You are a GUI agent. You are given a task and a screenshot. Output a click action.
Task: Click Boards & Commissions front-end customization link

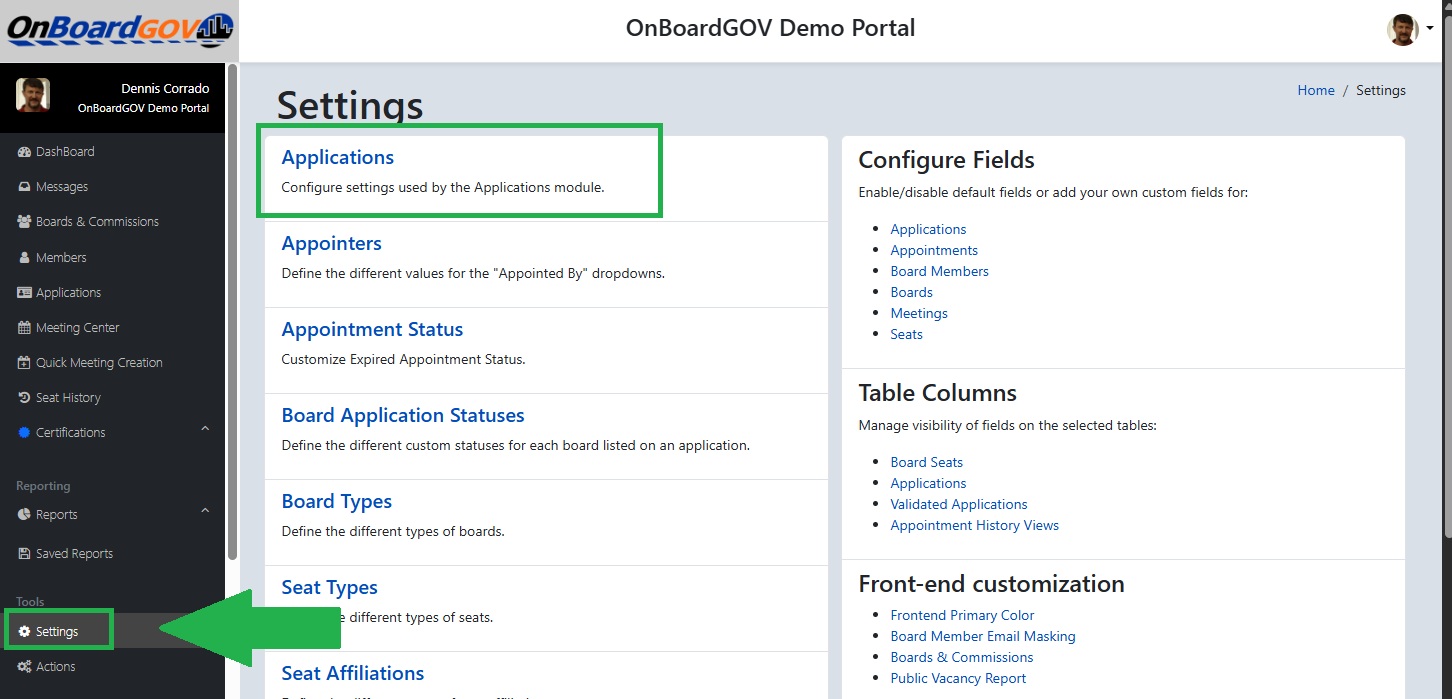(x=962, y=657)
